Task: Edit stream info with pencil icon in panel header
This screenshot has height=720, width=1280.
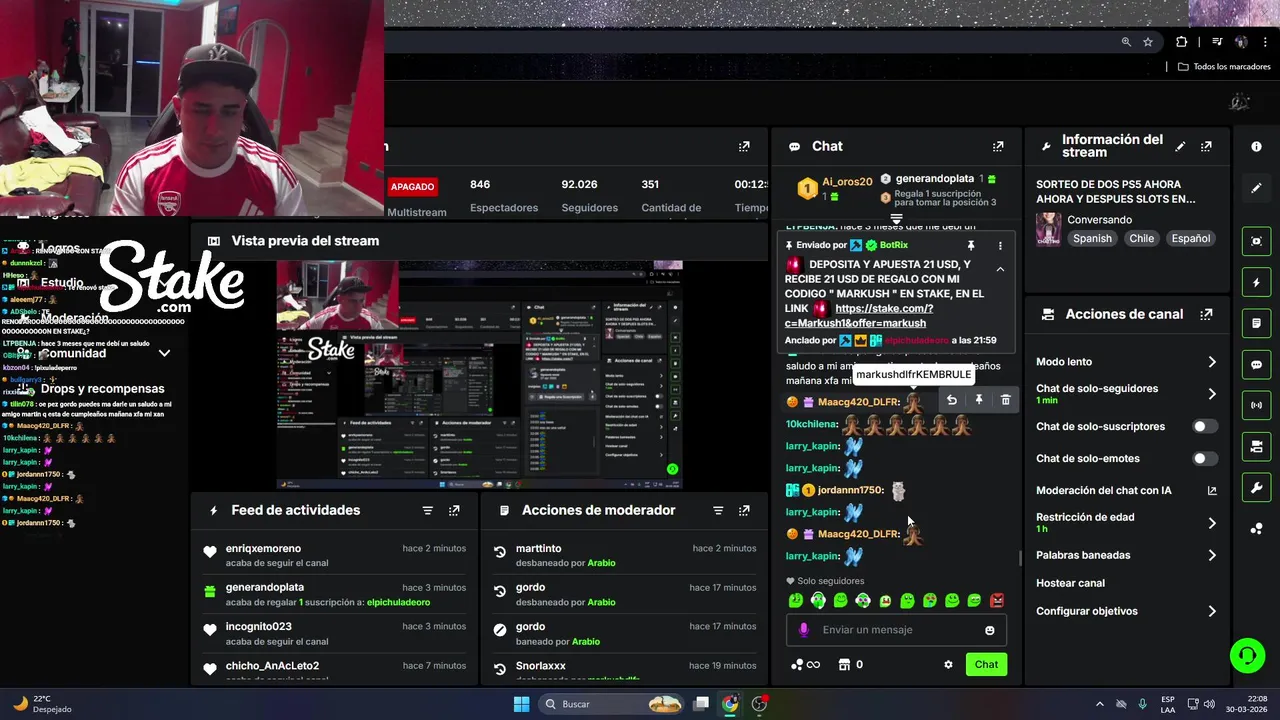Action: [x=1180, y=146]
